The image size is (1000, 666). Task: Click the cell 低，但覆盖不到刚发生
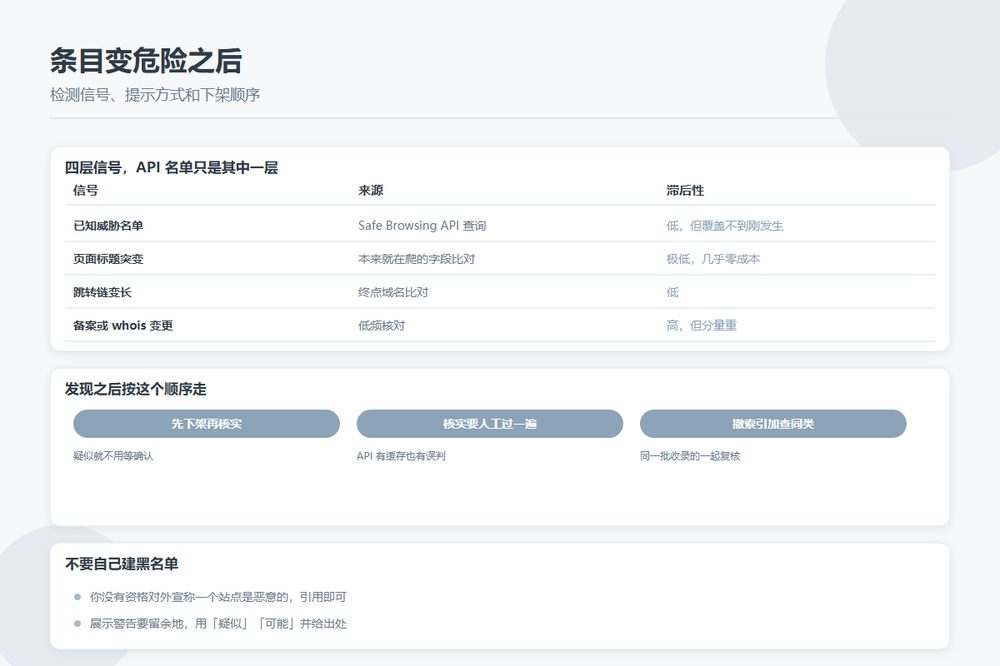(x=724, y=225)
